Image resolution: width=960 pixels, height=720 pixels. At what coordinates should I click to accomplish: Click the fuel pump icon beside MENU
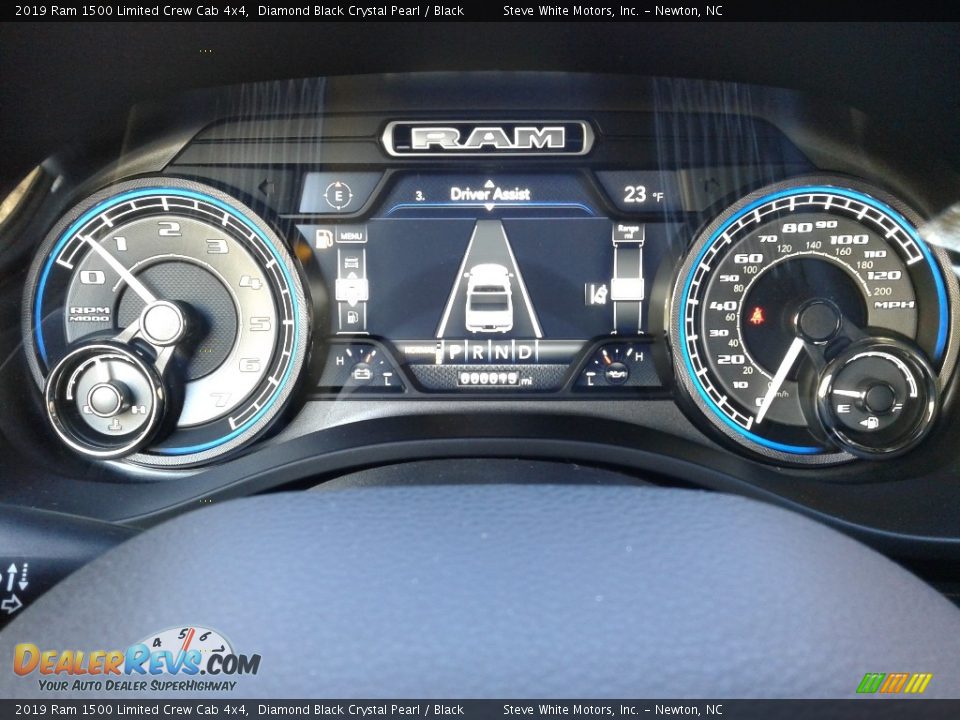tap(324, 238)
